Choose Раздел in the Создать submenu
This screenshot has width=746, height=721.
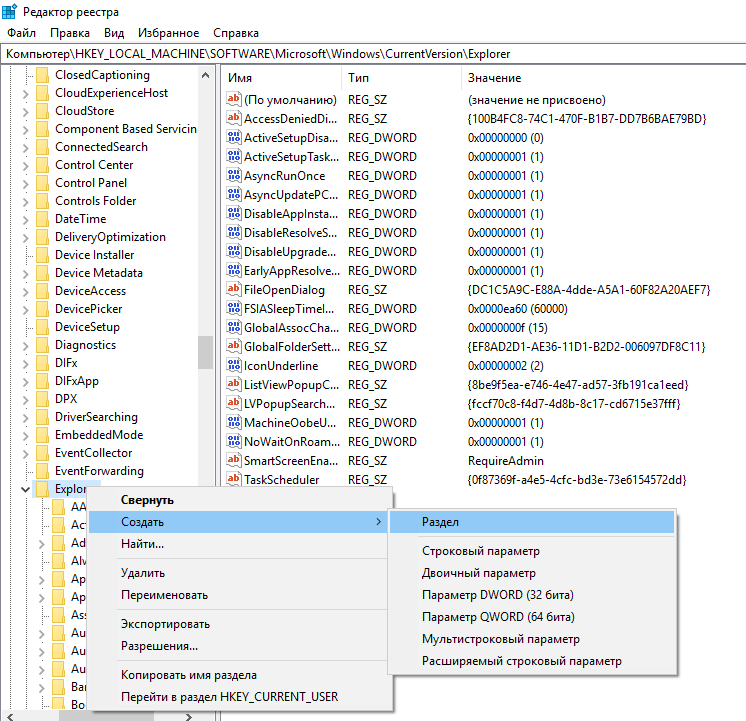531,522
